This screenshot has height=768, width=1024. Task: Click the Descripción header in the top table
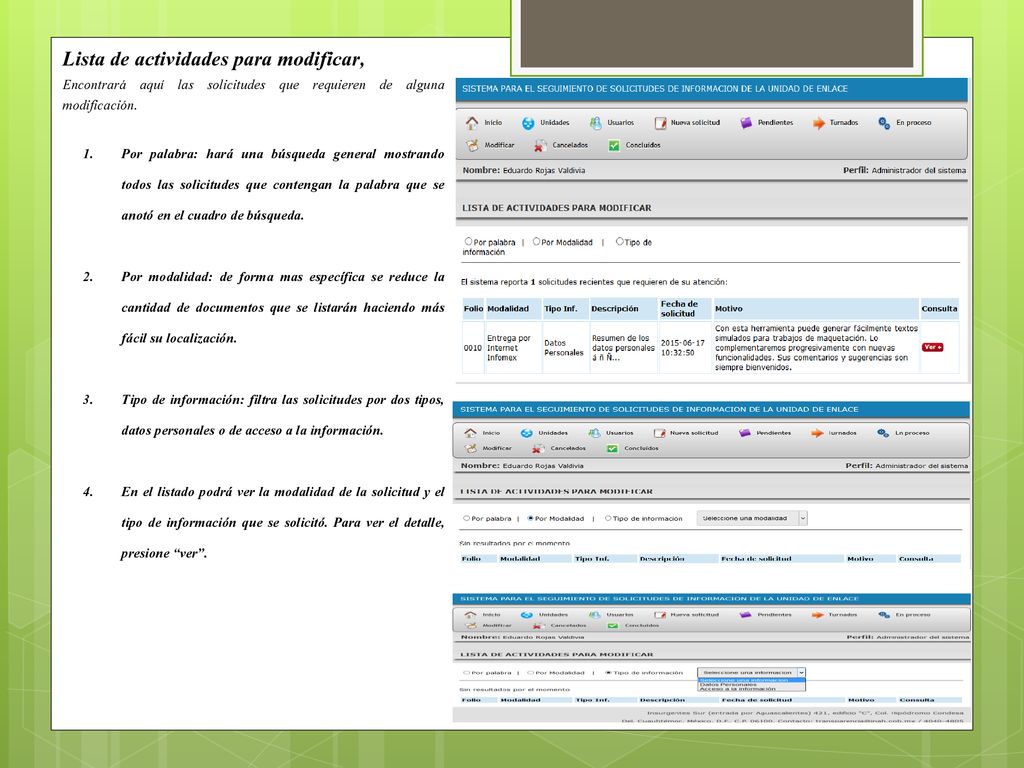(x=624, y=309)
